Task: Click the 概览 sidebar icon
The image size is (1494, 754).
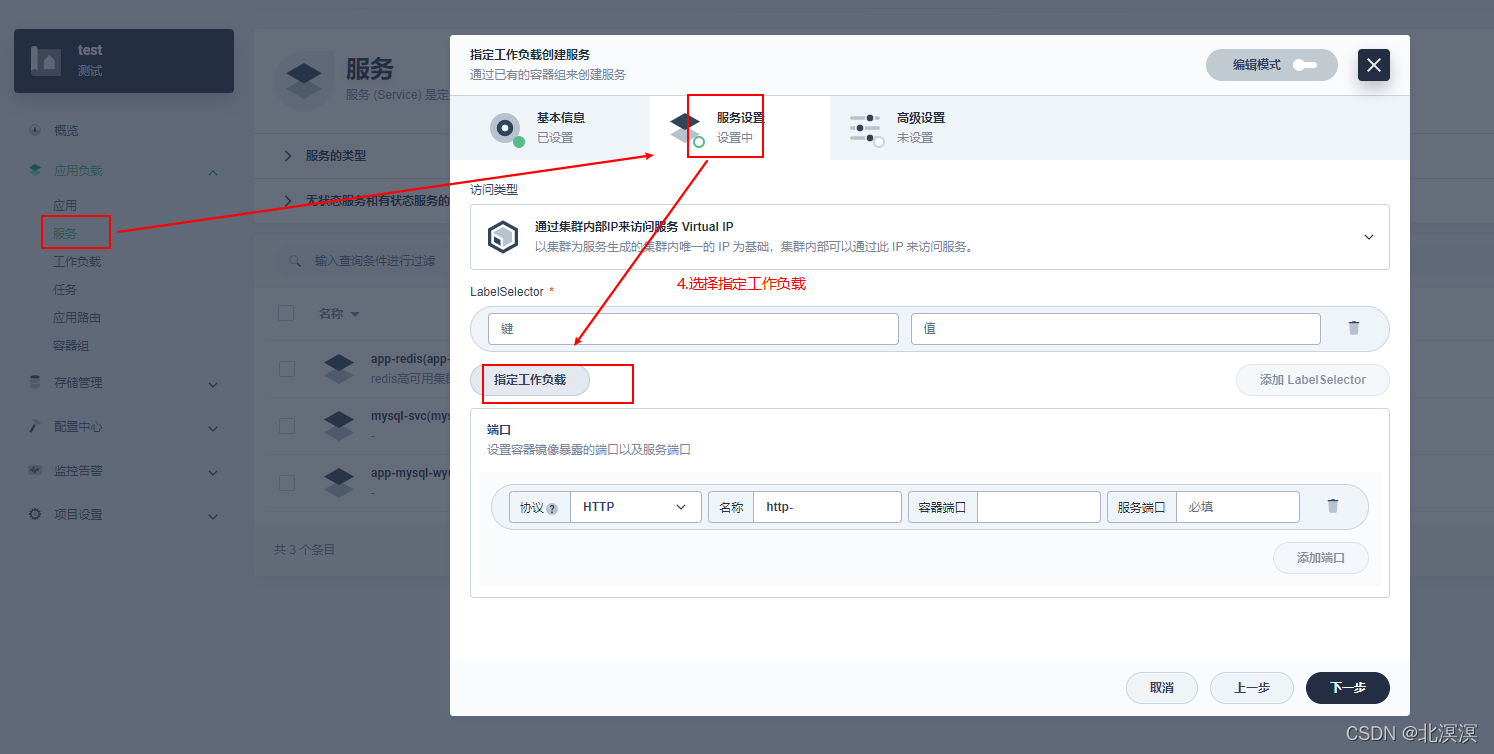Action: pyautogui.click(x=35, y=130)
